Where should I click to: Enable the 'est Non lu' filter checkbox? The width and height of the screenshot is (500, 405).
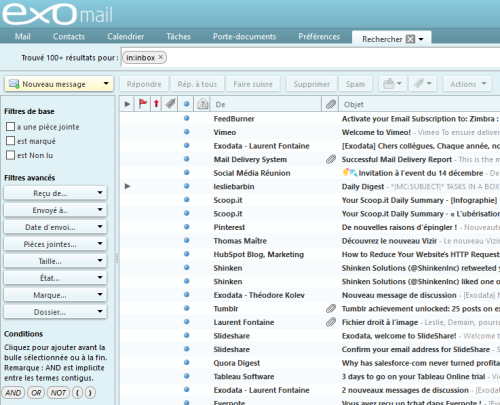pyautogui.click(x=11, y=155)
